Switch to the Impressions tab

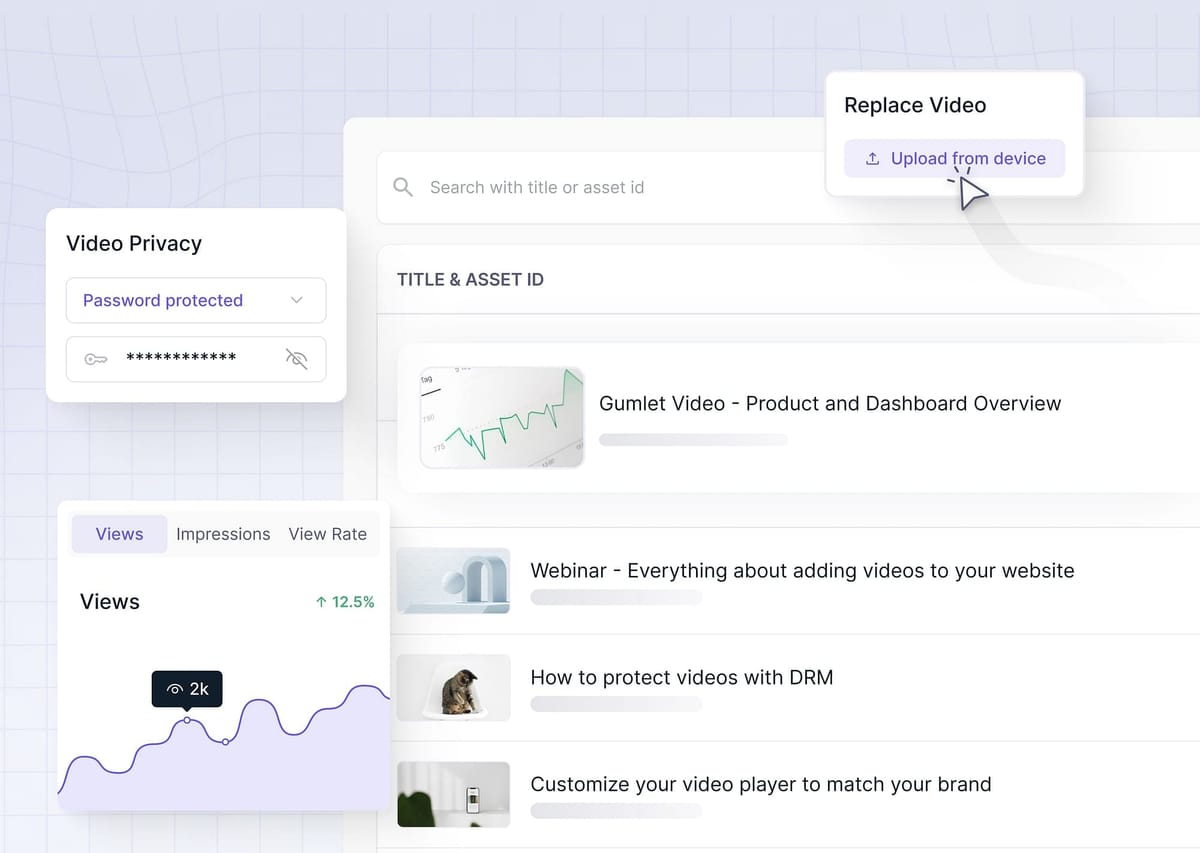click(x=223, y=534)
